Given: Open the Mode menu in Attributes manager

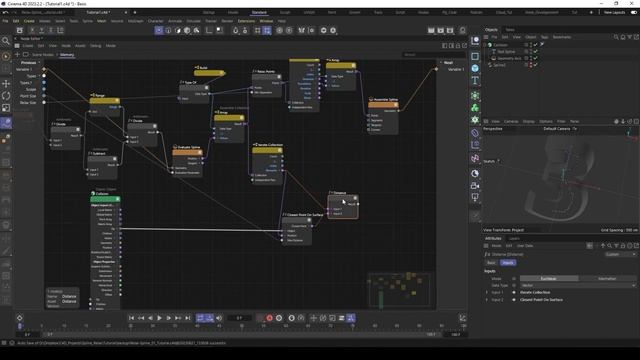Looking at the screenshot, I should coord(496,246).
